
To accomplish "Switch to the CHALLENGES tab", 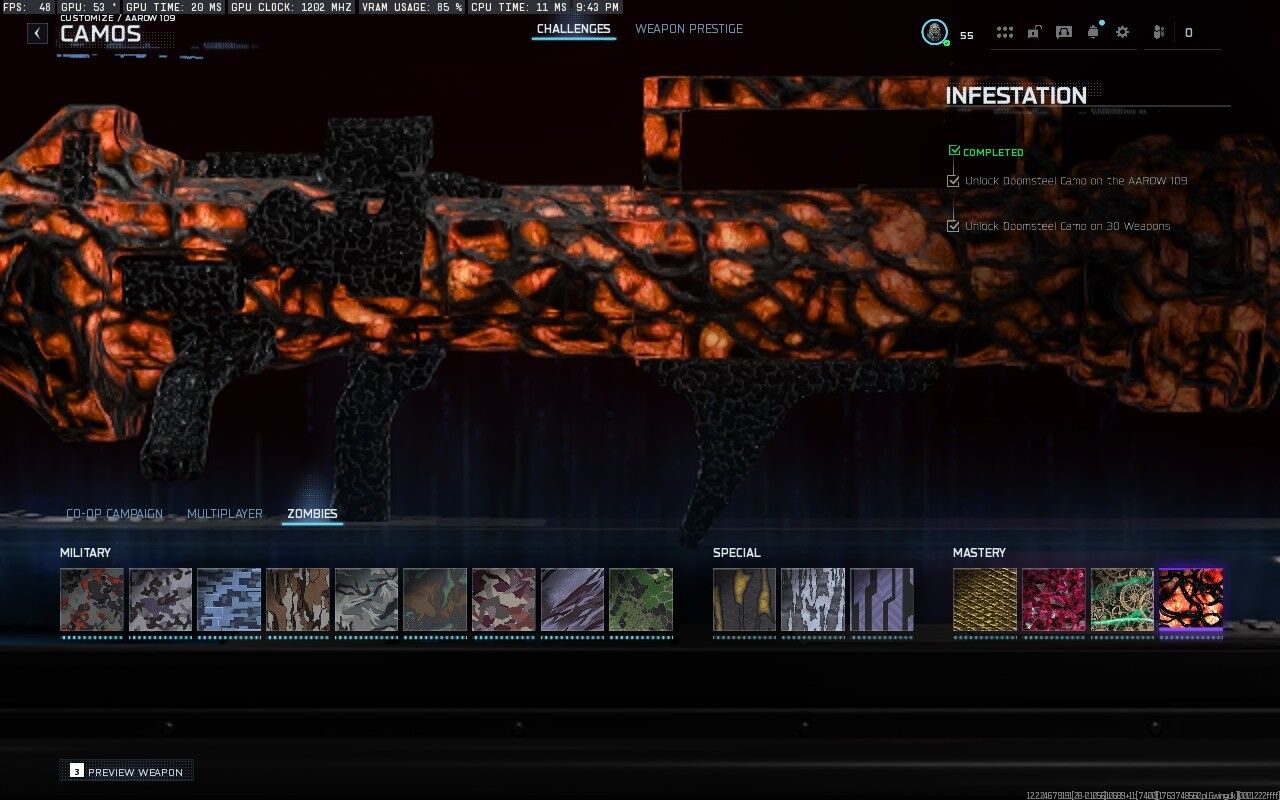I will [573, 29].
